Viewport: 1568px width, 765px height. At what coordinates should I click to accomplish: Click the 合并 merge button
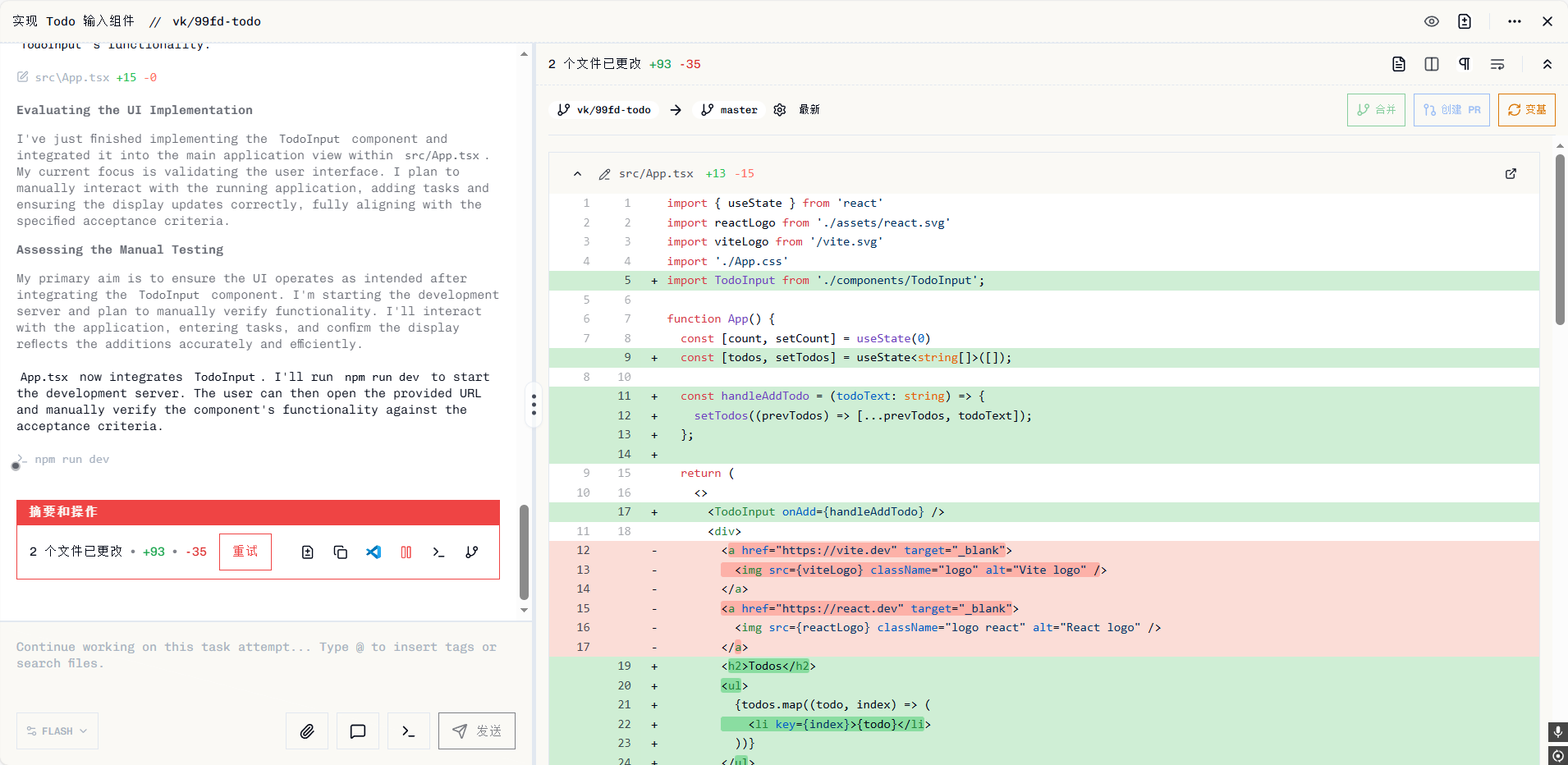pyautogui.click(x=1376, y=110)
